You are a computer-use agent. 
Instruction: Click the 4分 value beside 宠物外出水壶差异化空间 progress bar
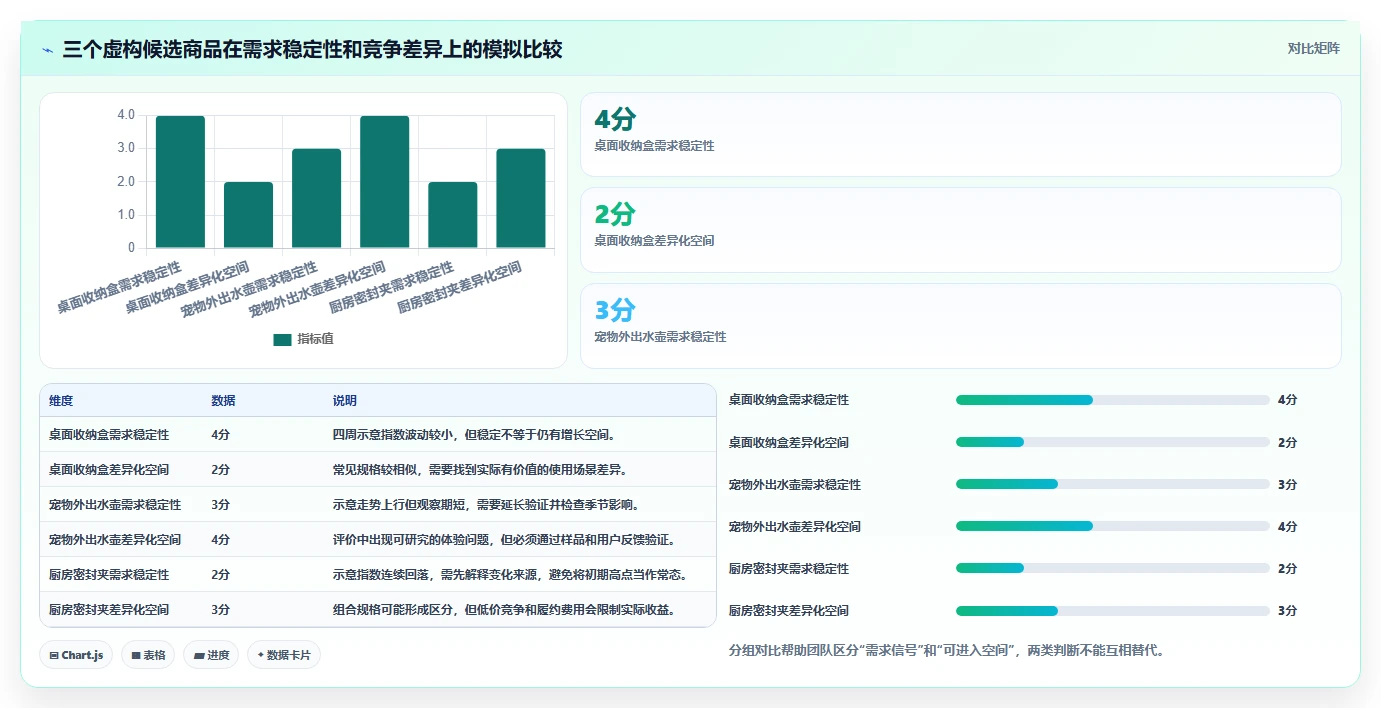tap(1287, 526)
